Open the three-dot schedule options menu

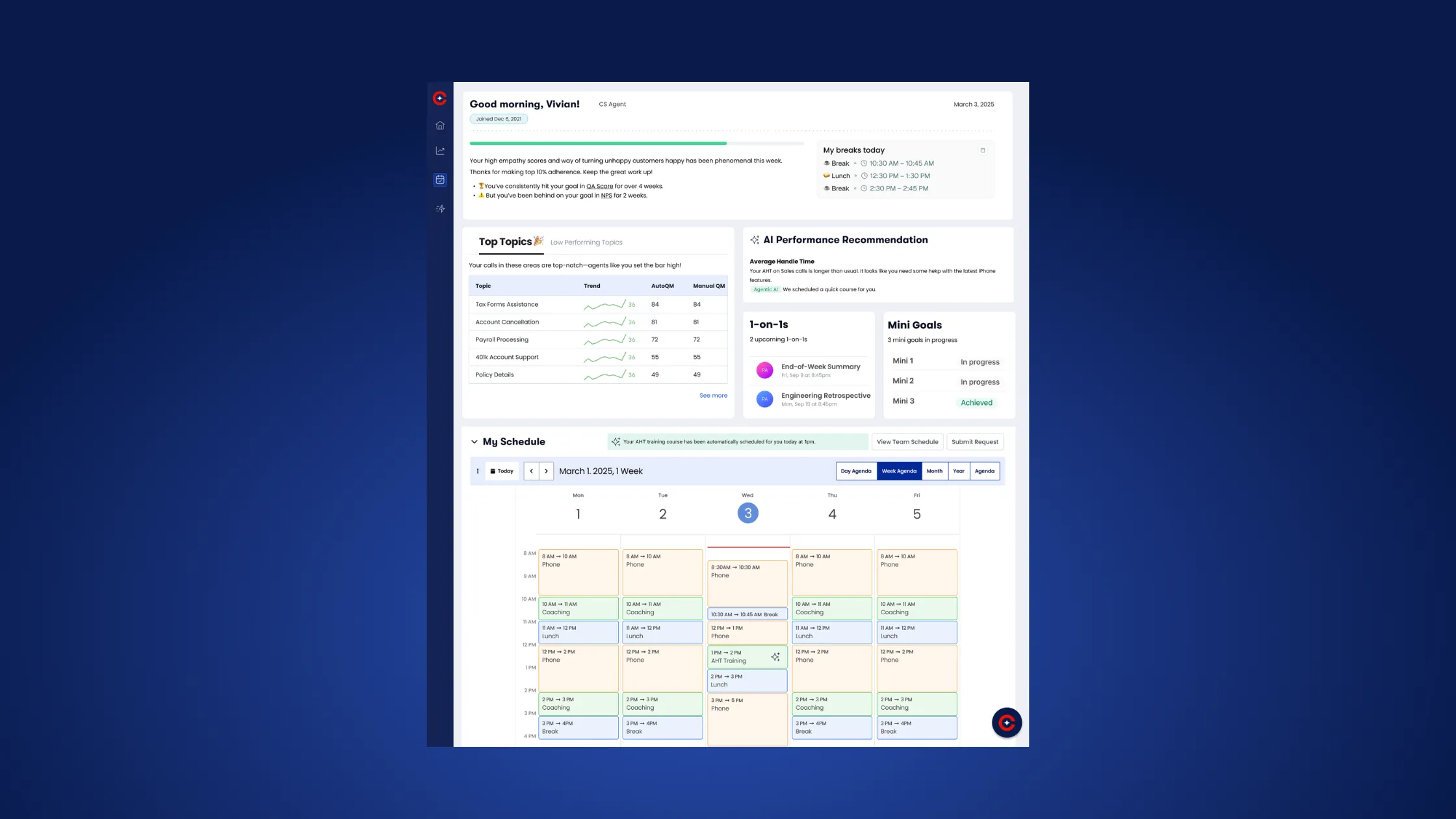pos(478,471)
